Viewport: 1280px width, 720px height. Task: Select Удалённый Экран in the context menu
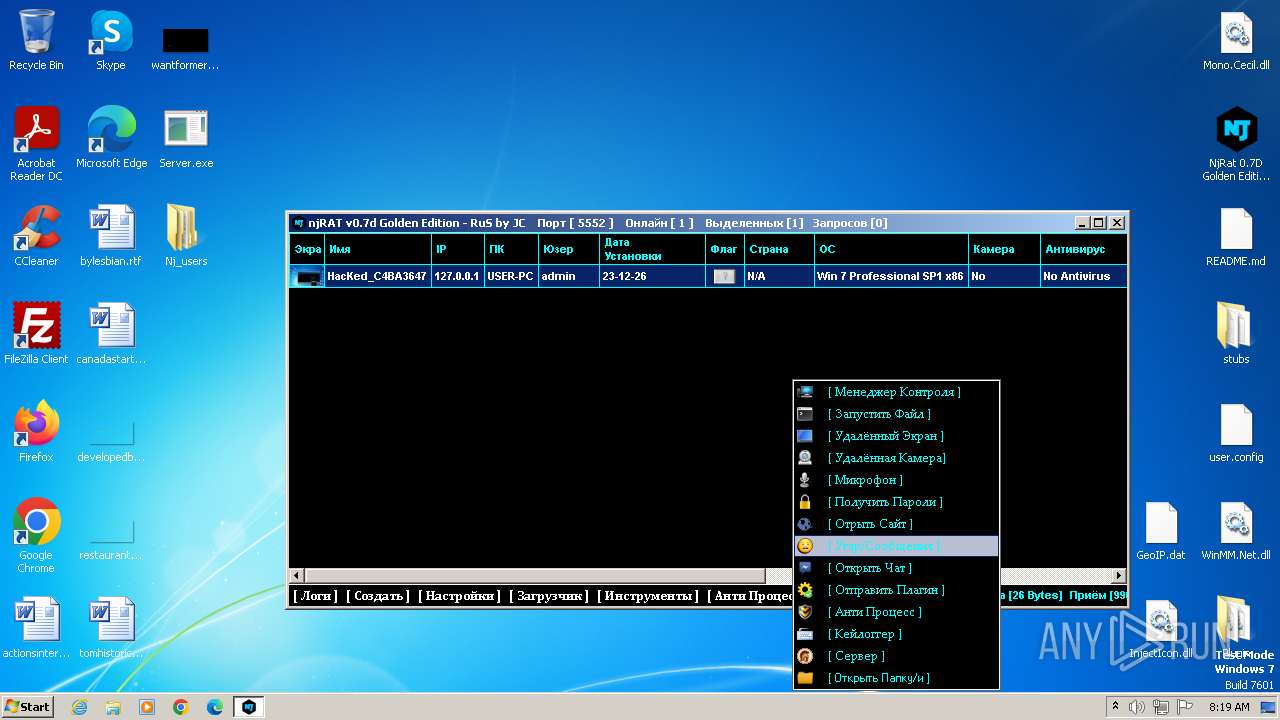click(x=896, y=436)
